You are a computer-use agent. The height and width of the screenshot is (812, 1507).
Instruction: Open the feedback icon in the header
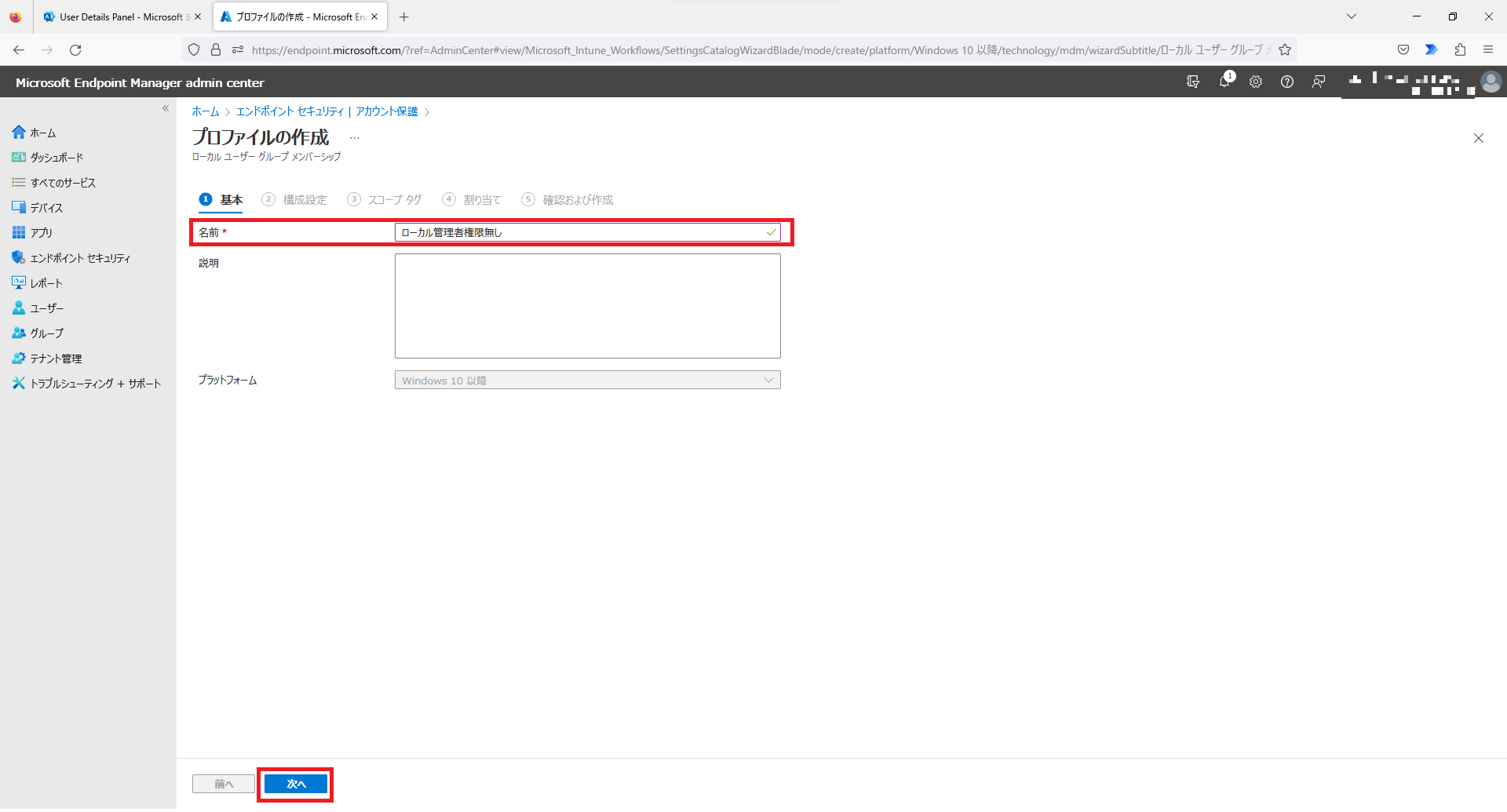click(1319, 82)
